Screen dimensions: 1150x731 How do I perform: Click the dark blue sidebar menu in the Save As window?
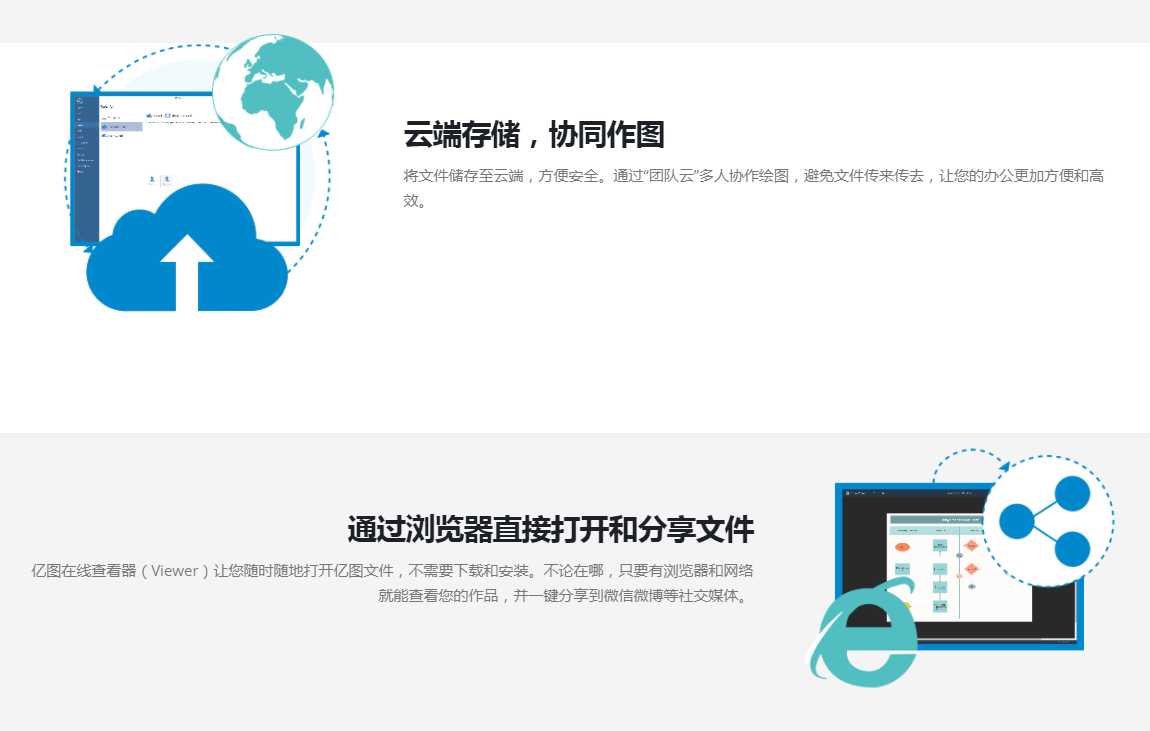click(x=85, y=170)
